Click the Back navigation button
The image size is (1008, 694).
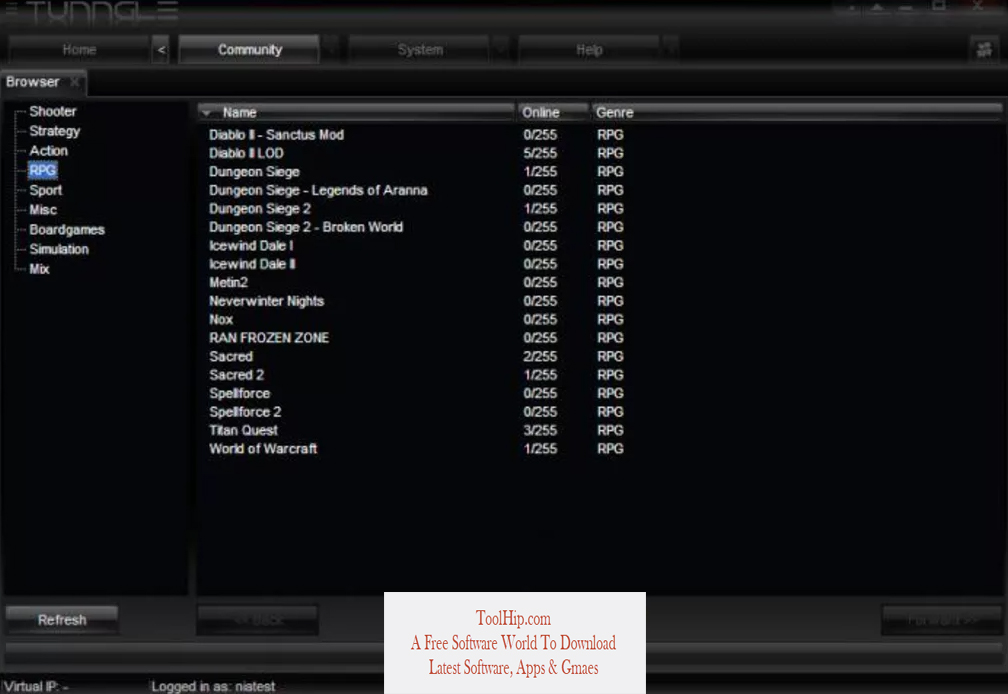257,620
